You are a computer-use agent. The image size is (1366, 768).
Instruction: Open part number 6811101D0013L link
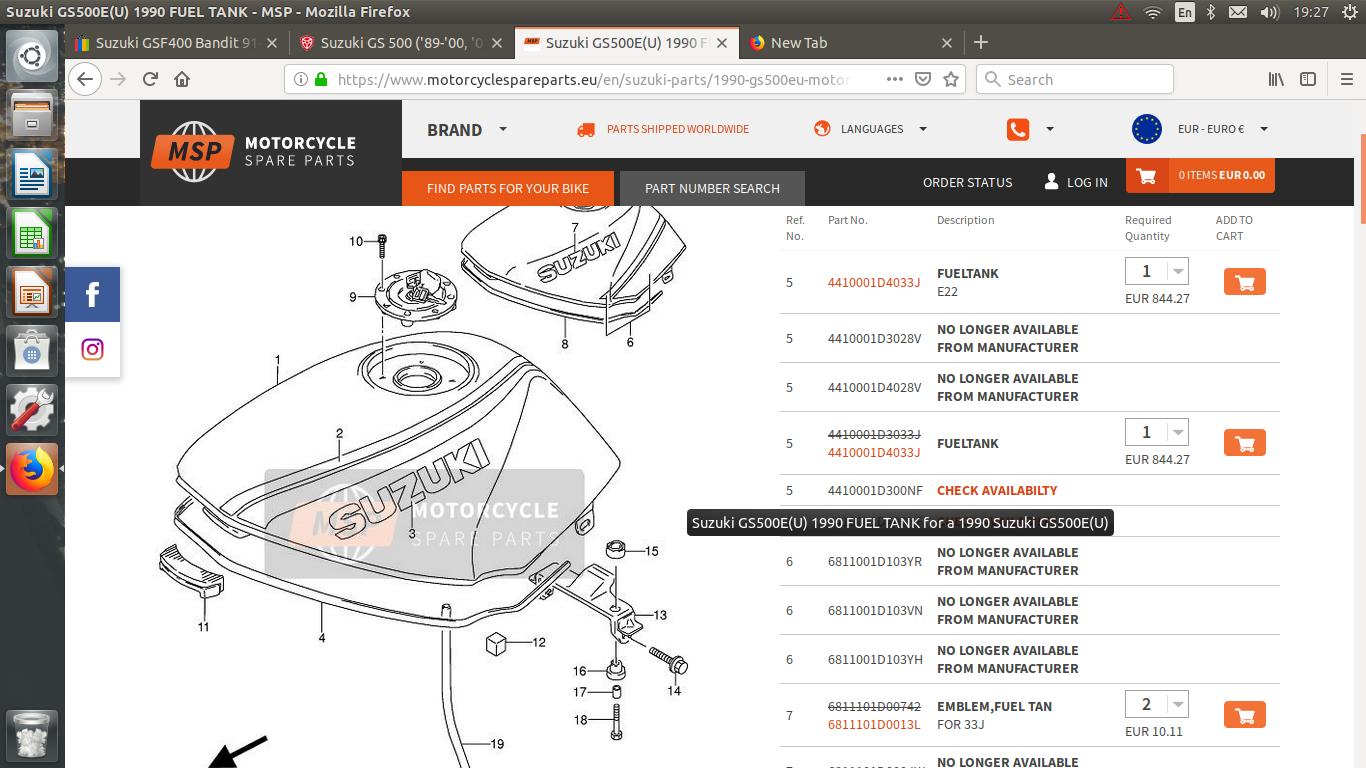point(874,724)
